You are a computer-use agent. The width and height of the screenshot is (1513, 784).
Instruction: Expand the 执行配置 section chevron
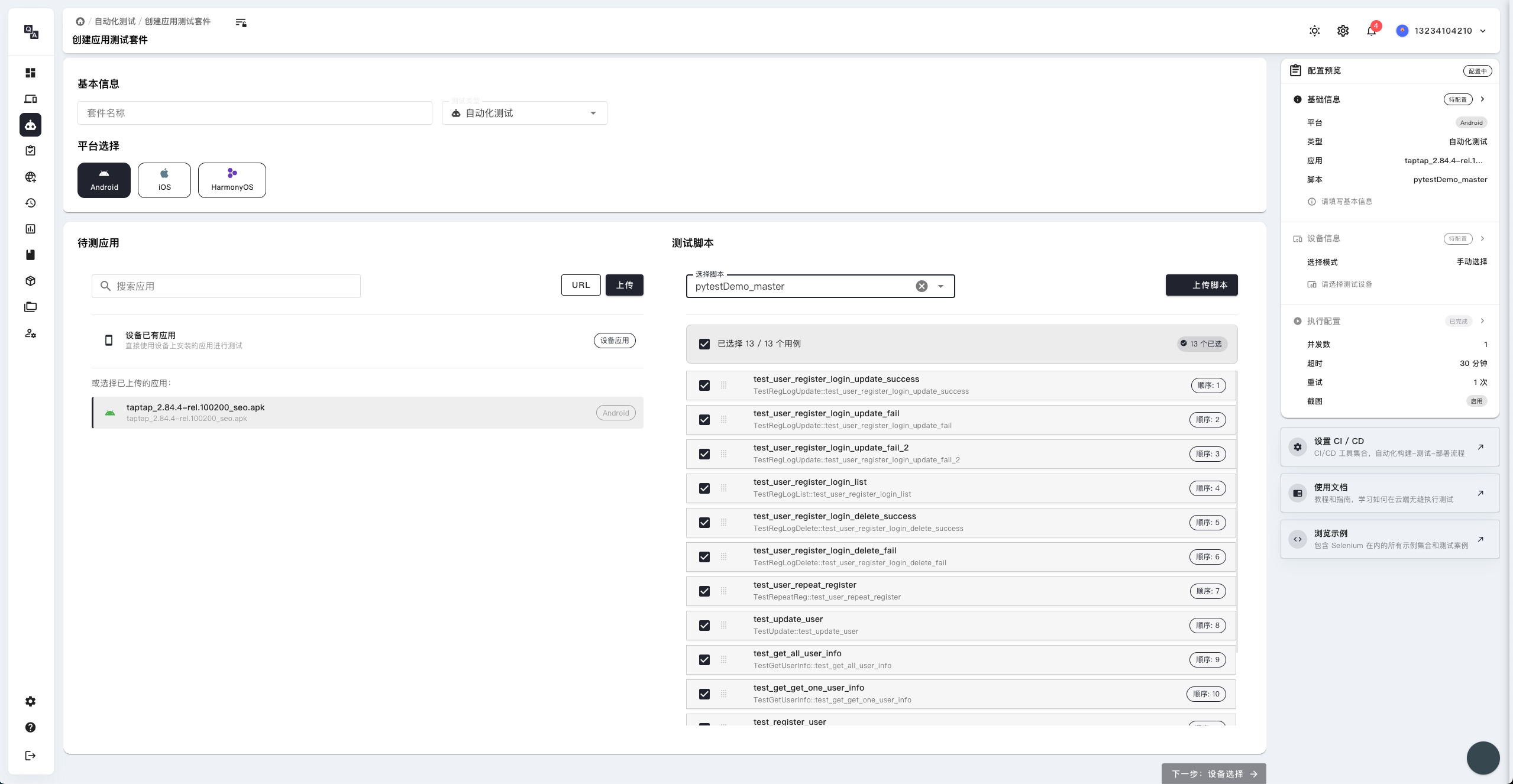click(1482, 321)
